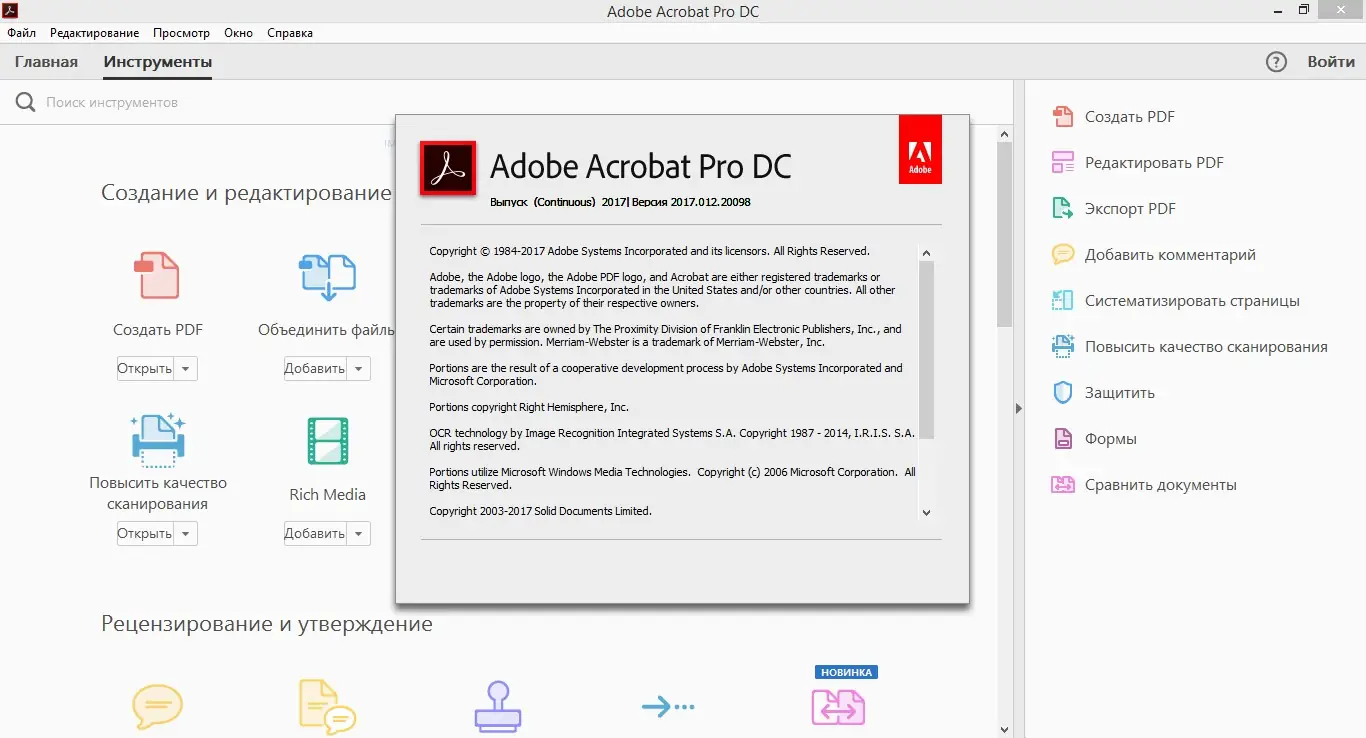Viewport: 1366px width, 738px height.
Task: Open the dropdown arrow next to Добавить under Rich Media
Action: pyautogui.click(x=359, y=534)
